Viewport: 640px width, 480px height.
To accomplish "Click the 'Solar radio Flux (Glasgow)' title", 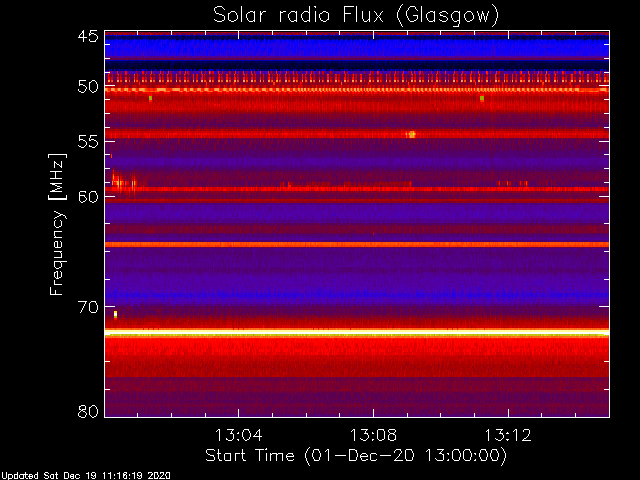I will [x=356, y=16].
